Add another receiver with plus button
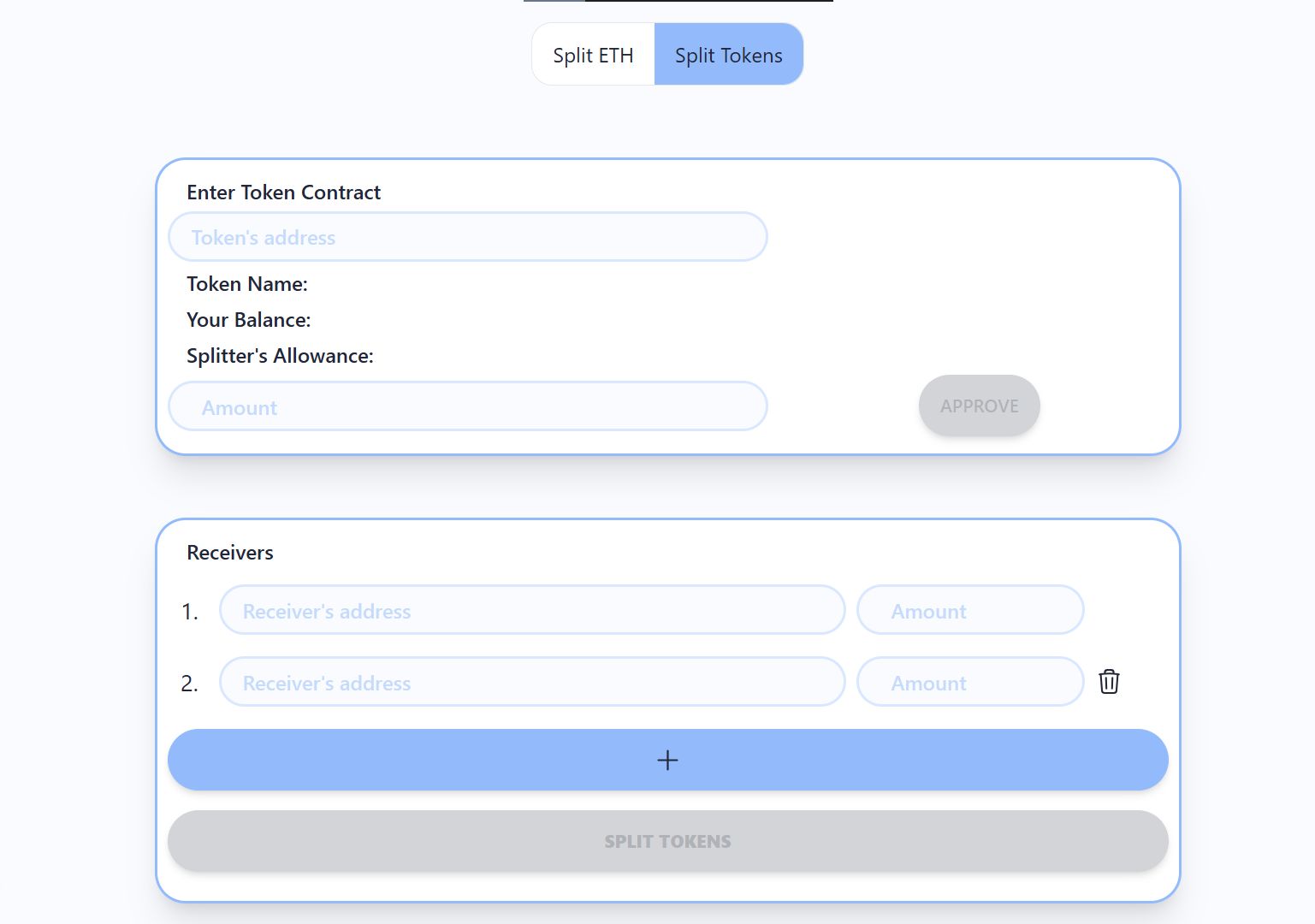This screenshot has height=924, width=1315. click(x=668, y=760)
